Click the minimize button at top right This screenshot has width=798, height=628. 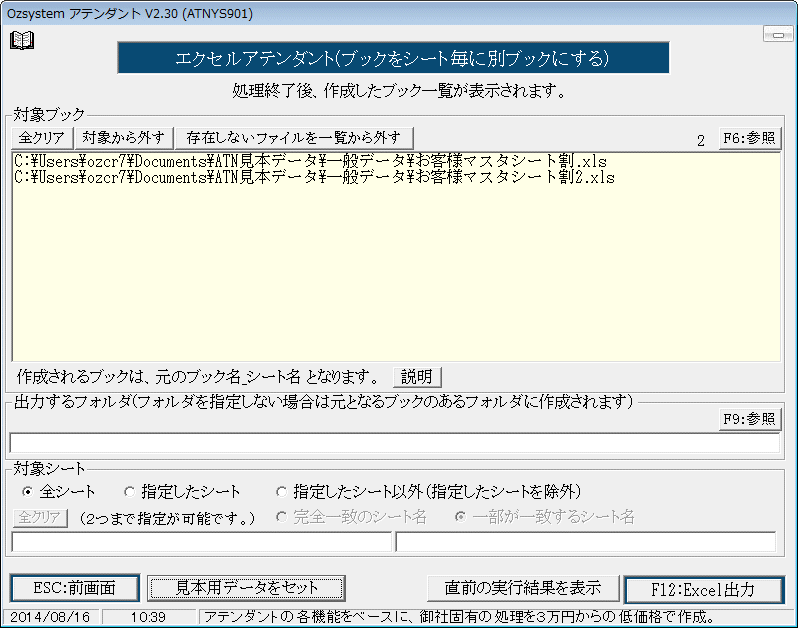point(778,35)
